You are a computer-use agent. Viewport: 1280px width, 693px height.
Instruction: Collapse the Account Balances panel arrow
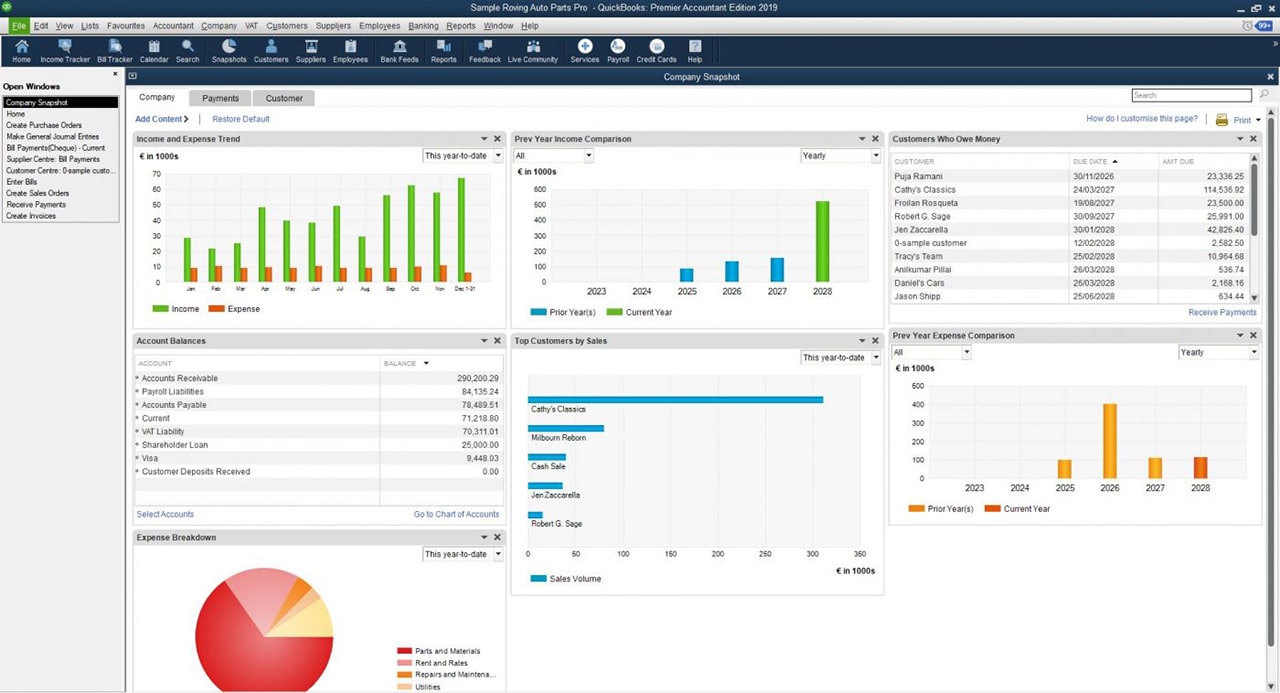tap(484, 341)
